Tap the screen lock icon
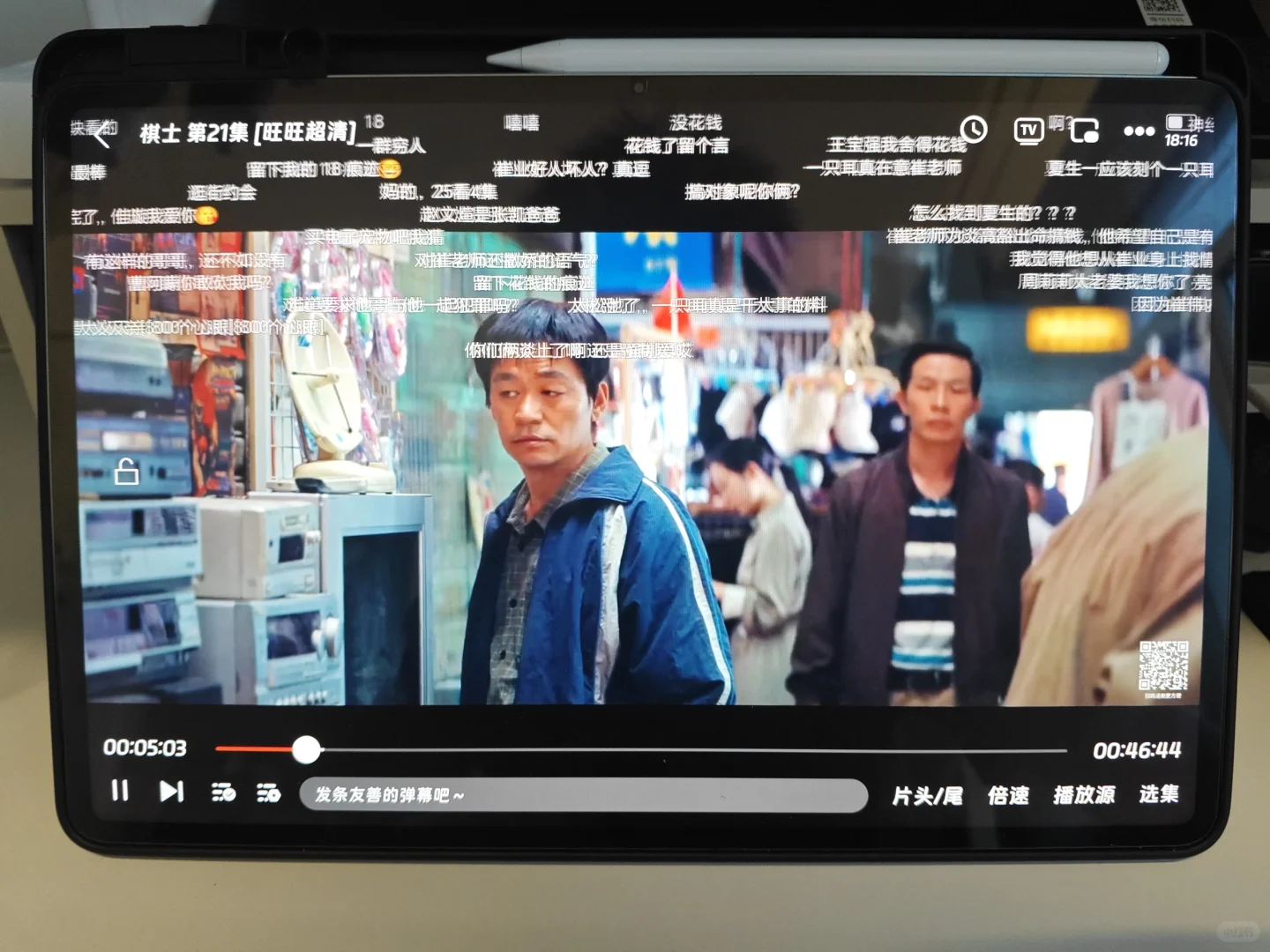Screen dimensions: 1270x952 (127, 472)
